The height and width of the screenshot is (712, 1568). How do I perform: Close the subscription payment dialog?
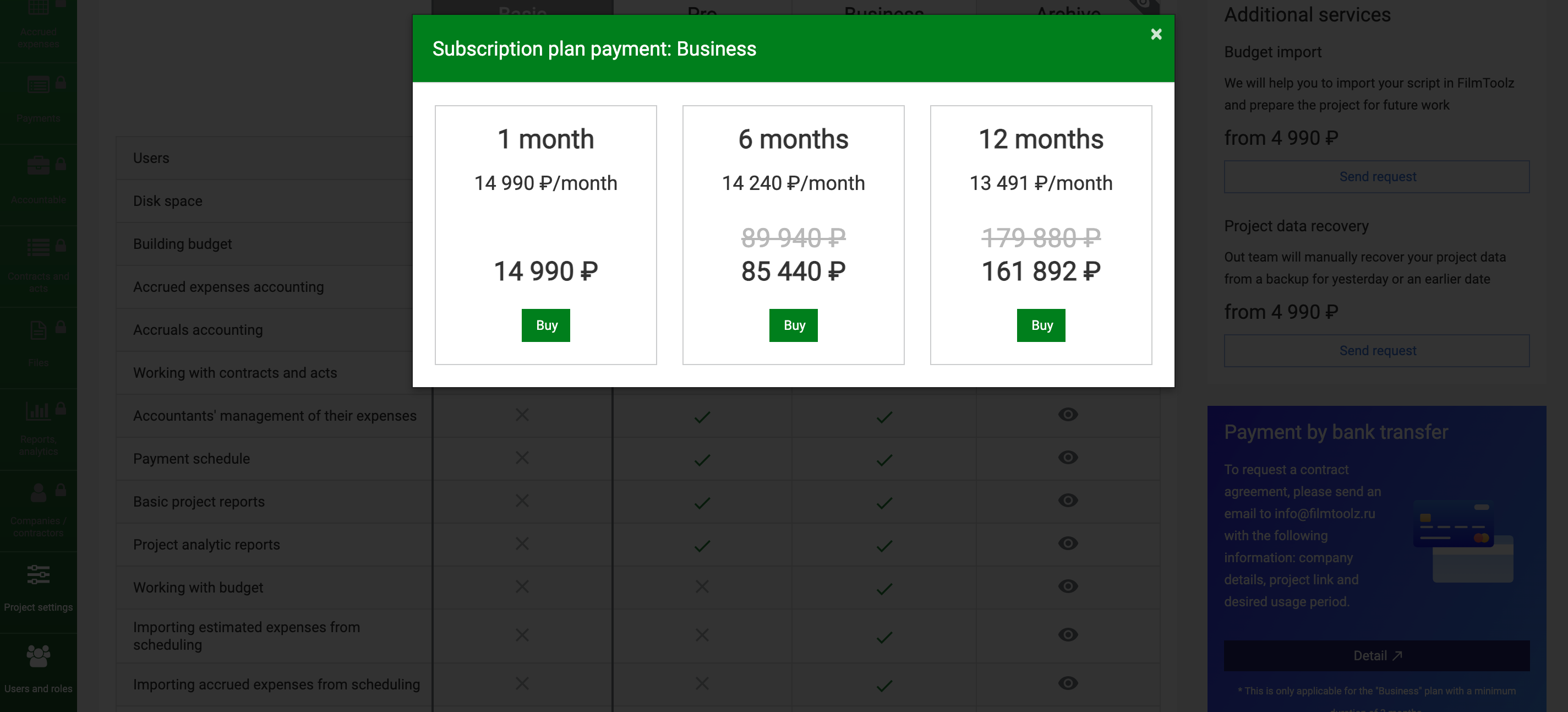(x=1156, y=34)
